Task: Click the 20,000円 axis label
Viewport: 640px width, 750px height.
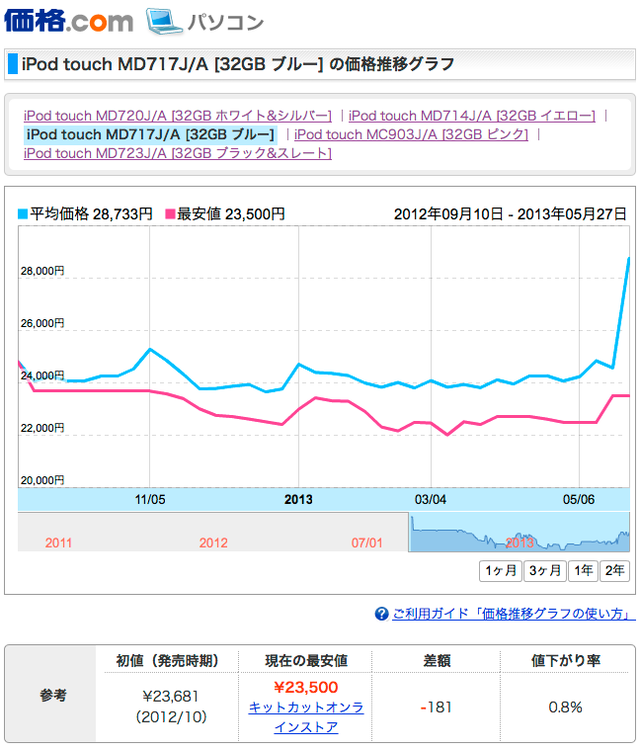Action: click(42, 480)
